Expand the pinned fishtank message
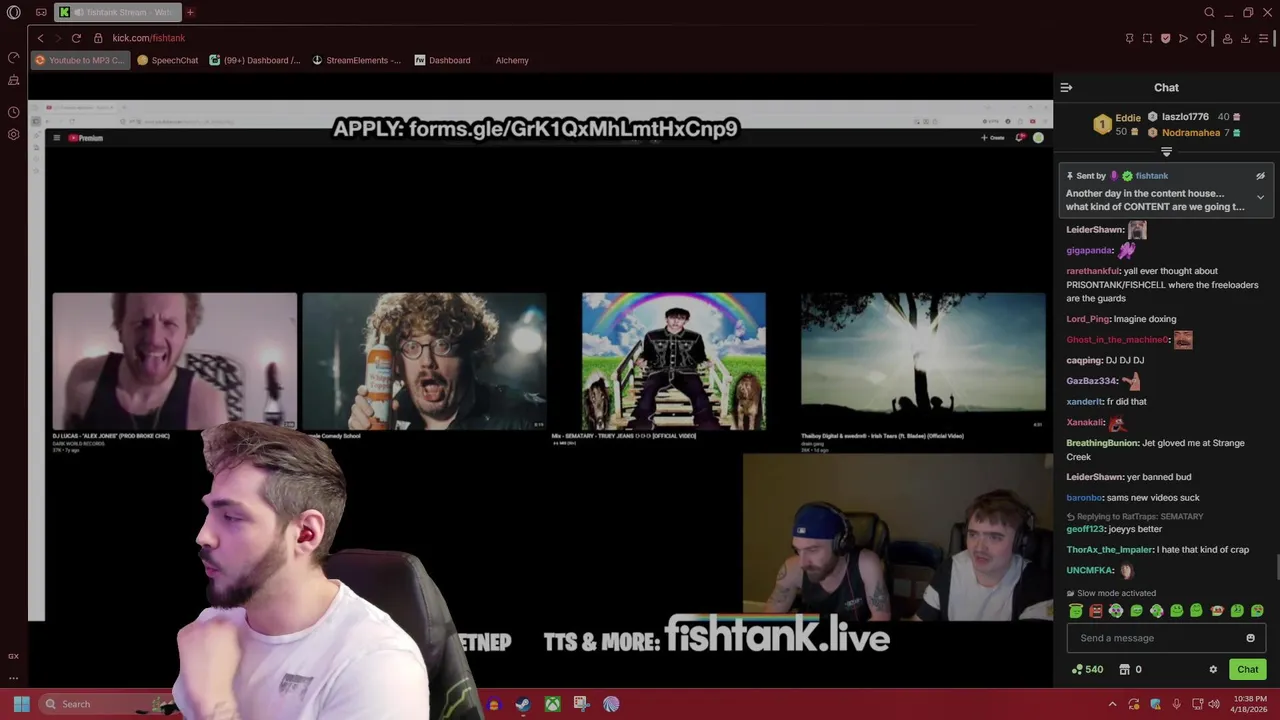 pos(1260,198)
